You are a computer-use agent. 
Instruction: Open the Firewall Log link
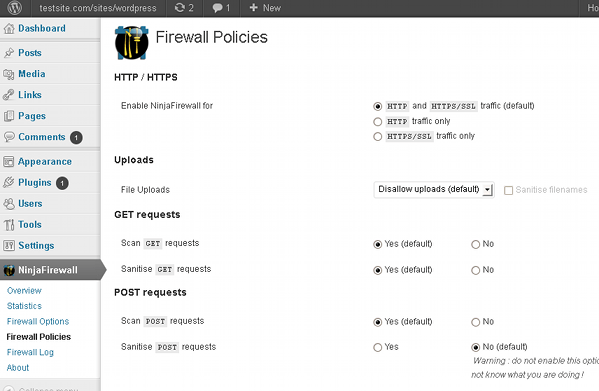click(x=30, y=352)
